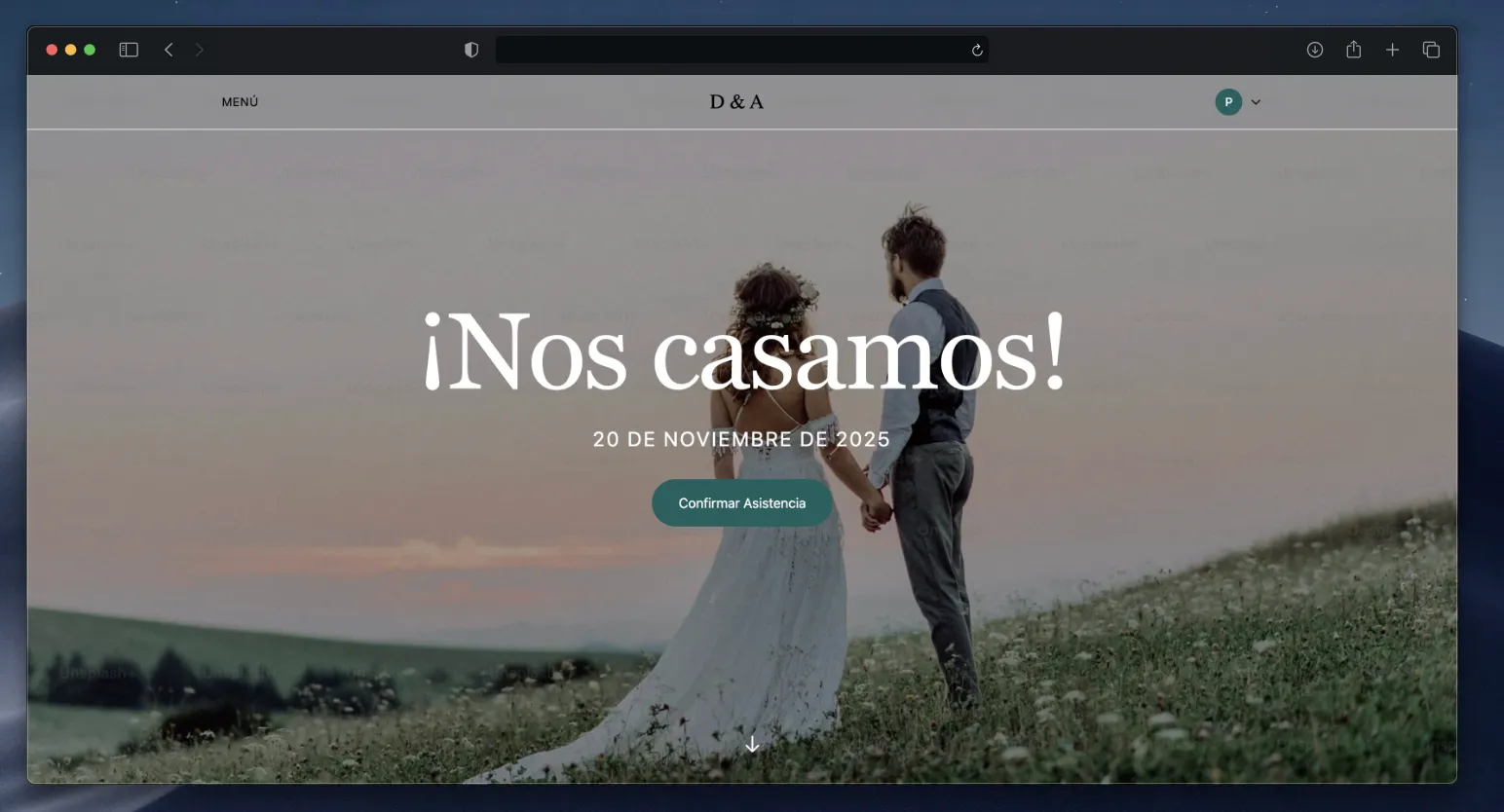Click the Share icon in the toolbar
Viewport: 1504px width, 812px height.
1353,49
